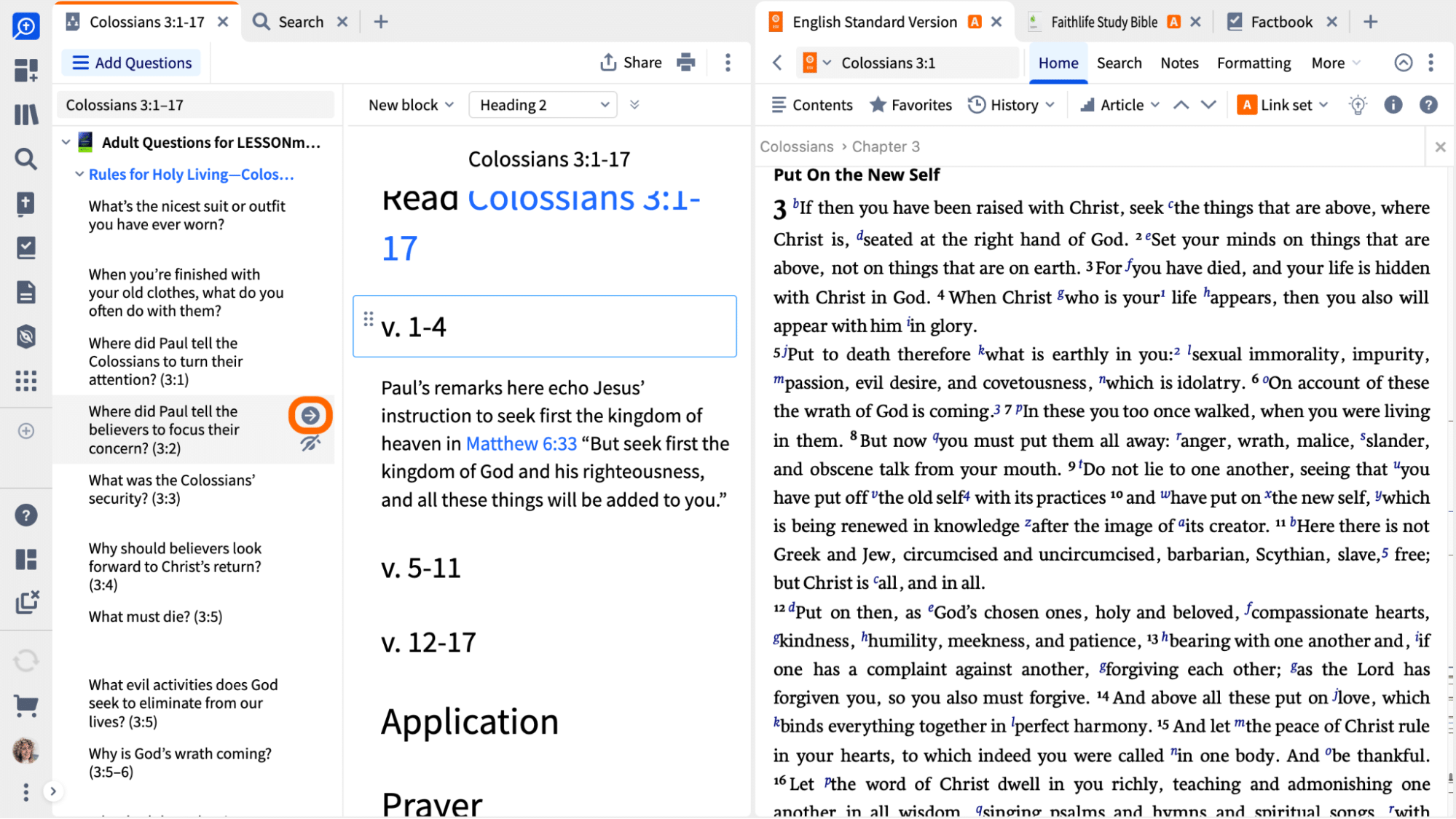Select question 'What must die? (3:5)'
The height and width of the screenshot is (819, 1456).
click(x=155, y=617)
